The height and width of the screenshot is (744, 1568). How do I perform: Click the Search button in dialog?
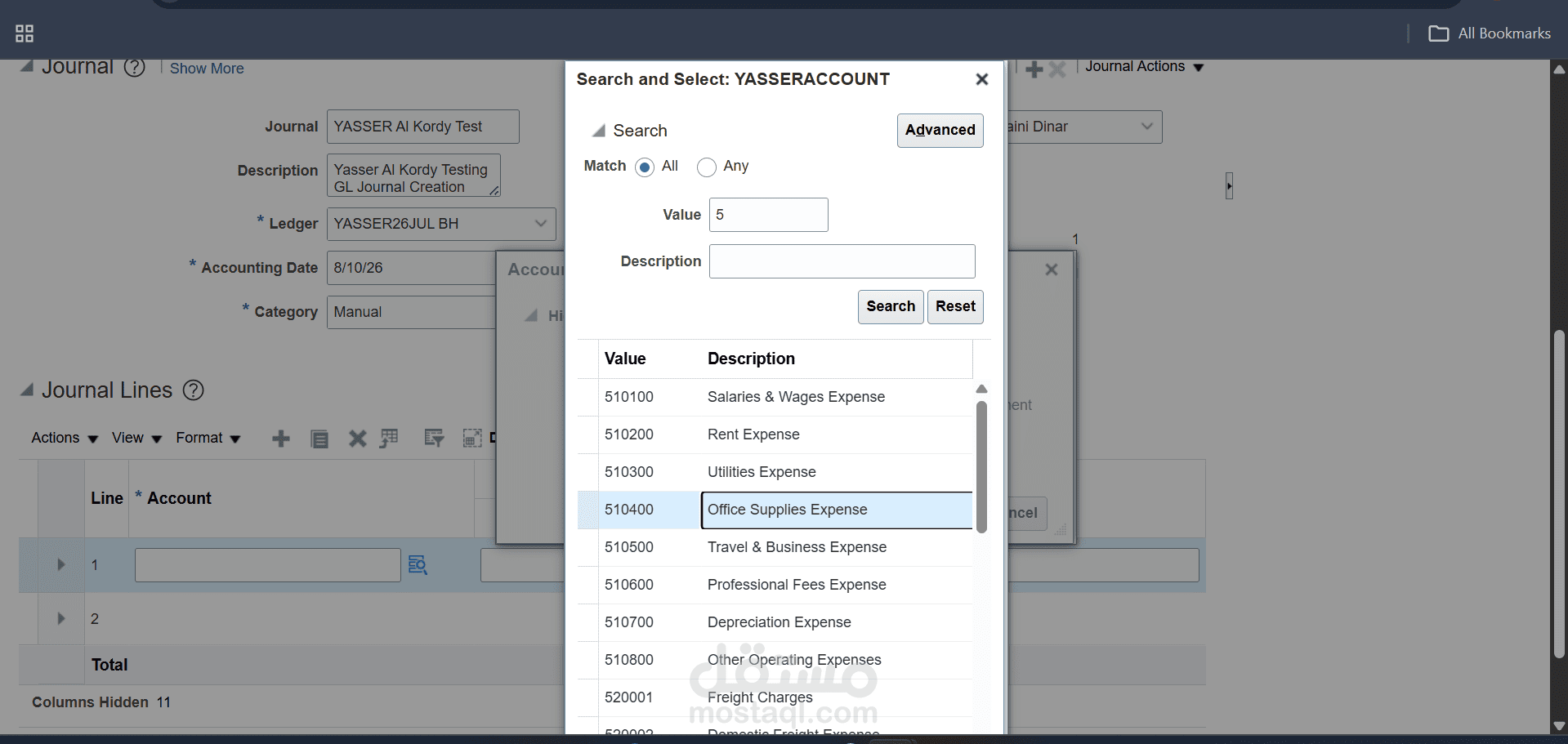pyautogui.click(x=891, y=307)
